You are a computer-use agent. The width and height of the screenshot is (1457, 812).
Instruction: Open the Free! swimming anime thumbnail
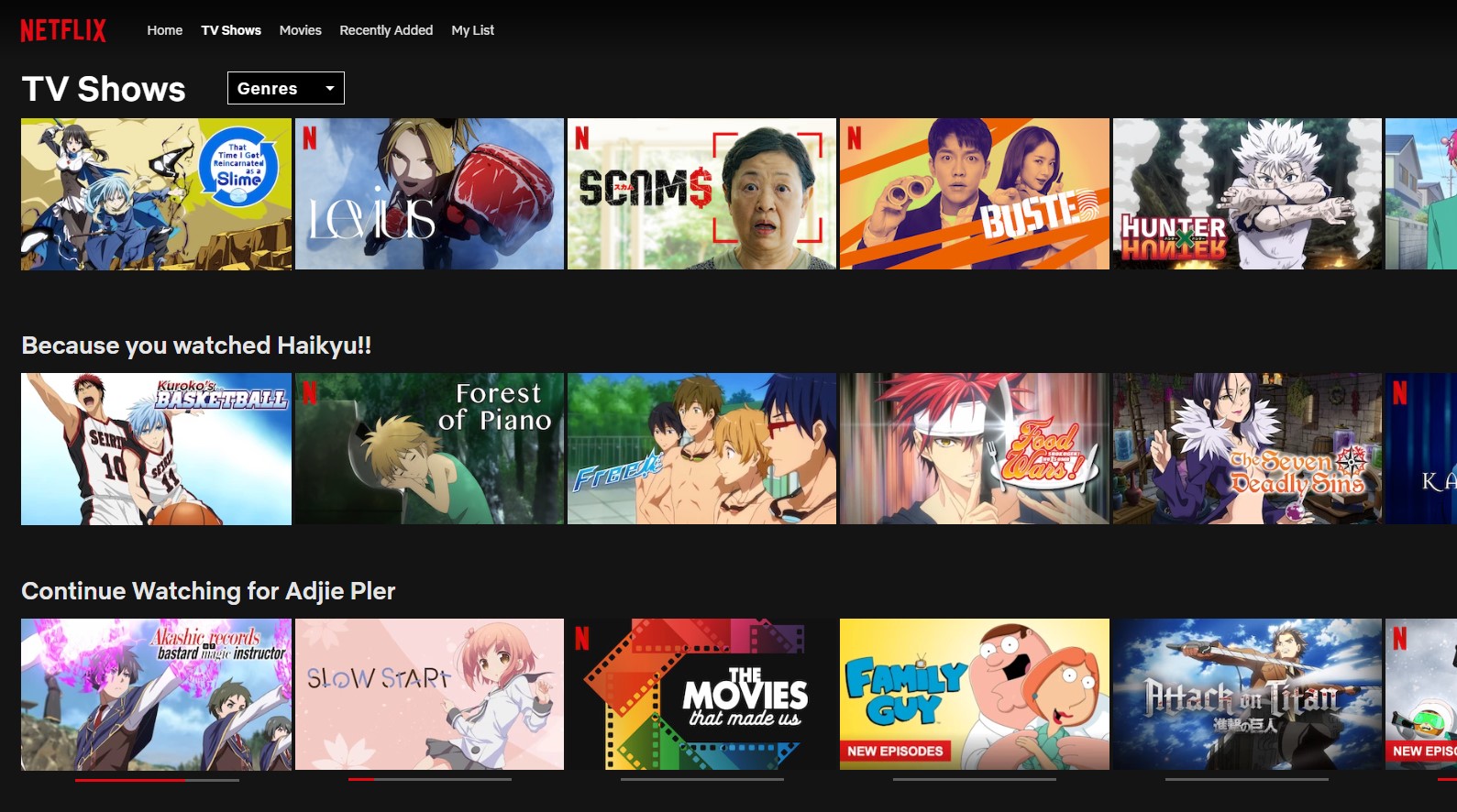701,449
